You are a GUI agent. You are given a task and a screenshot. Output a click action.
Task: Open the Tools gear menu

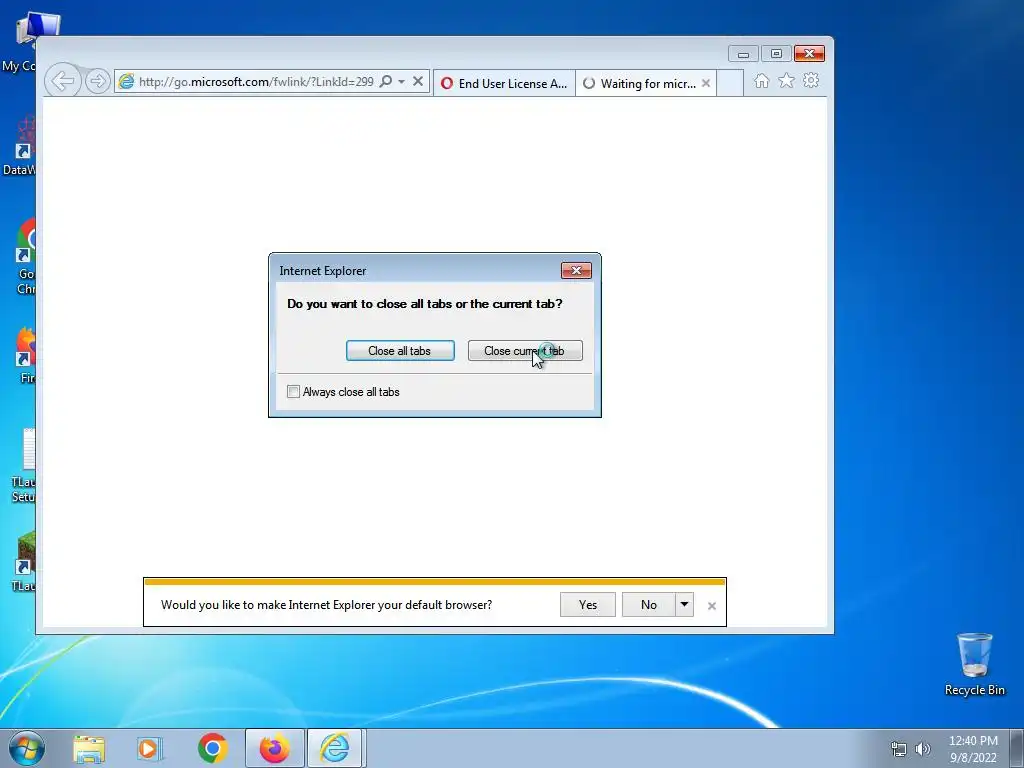point(811,80)
